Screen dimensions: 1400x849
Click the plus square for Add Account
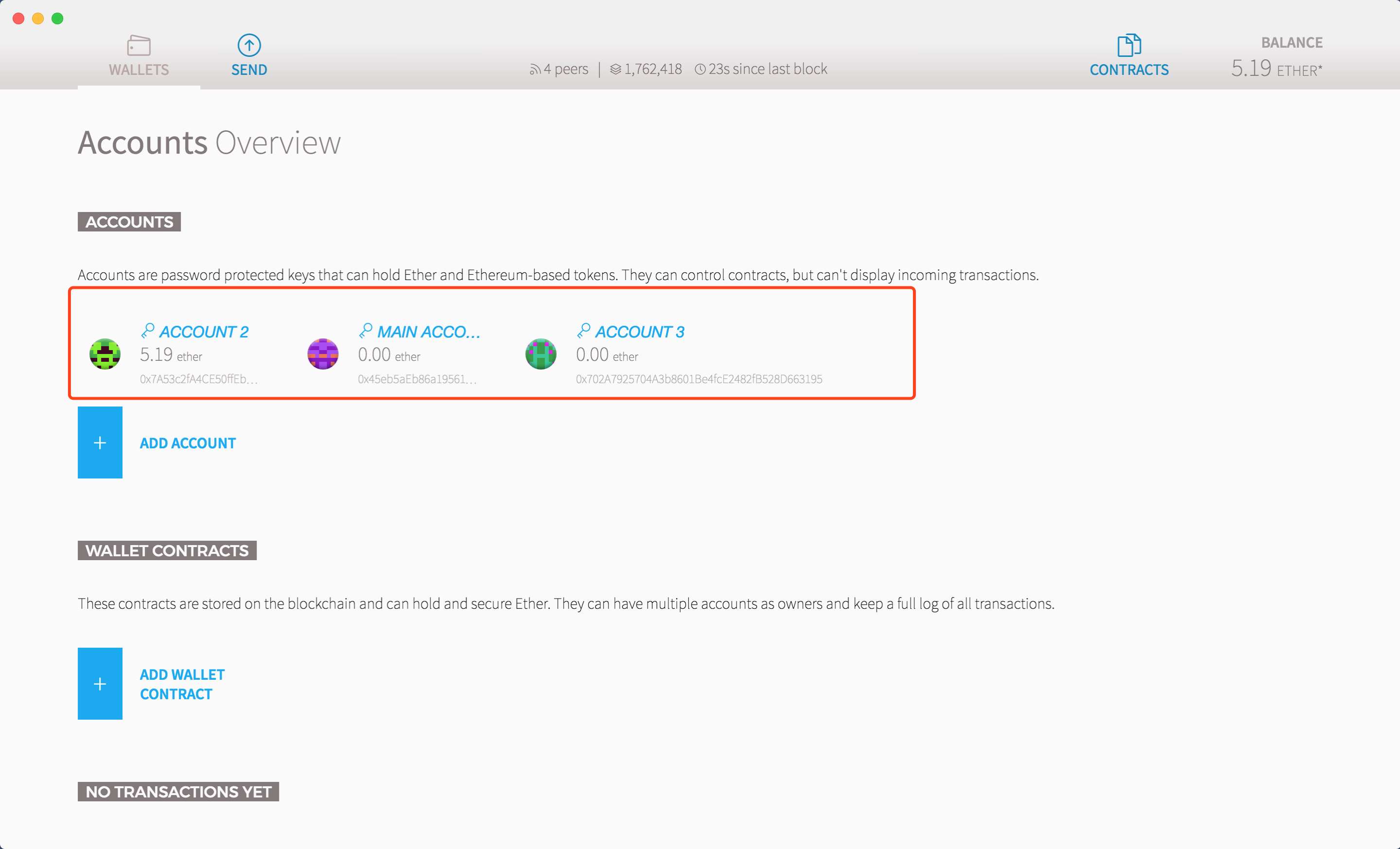(100, 442)
